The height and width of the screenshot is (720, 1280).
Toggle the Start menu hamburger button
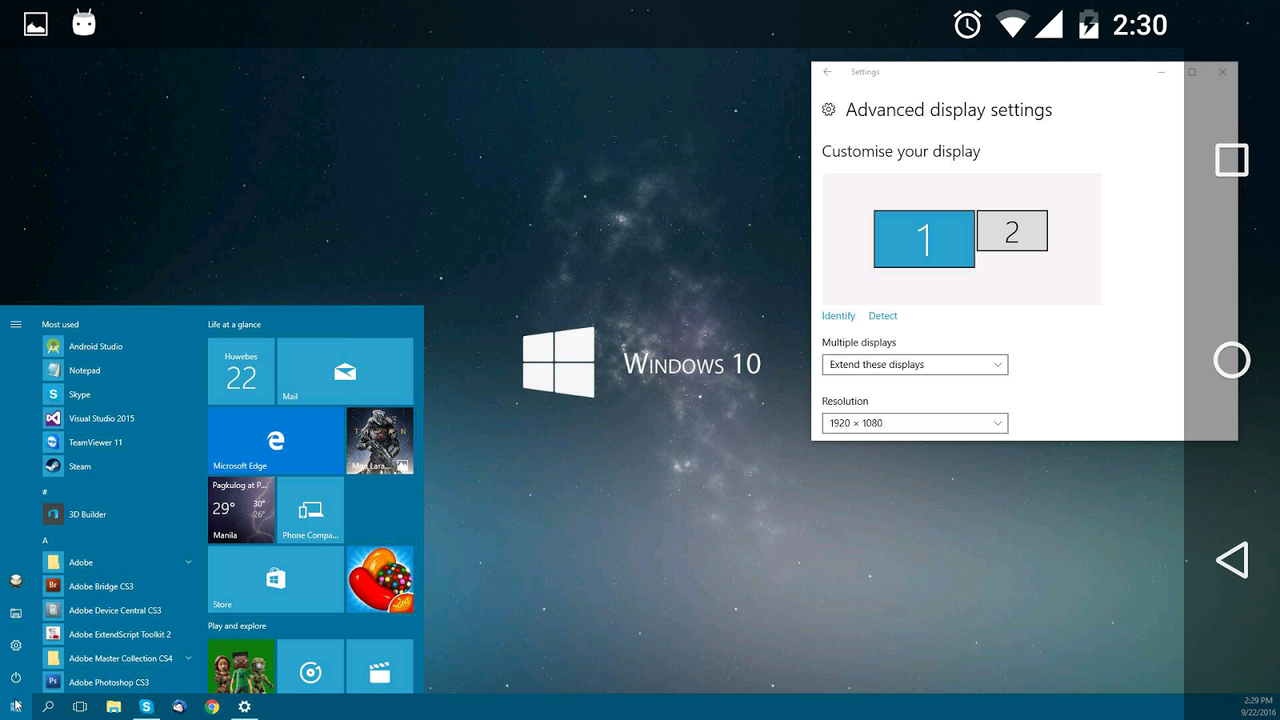click(16, 324)
